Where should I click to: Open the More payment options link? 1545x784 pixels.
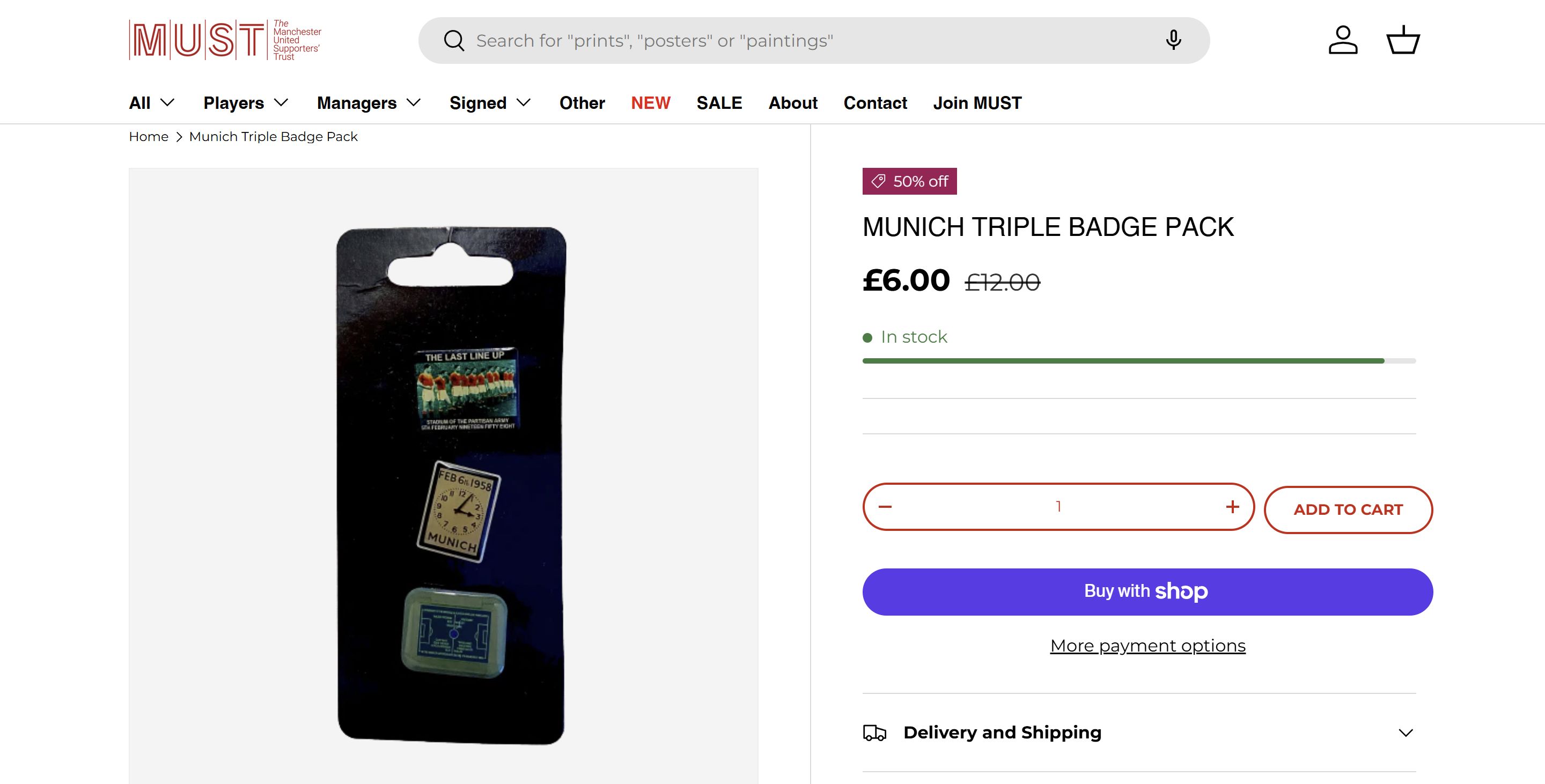[1147, 646]
